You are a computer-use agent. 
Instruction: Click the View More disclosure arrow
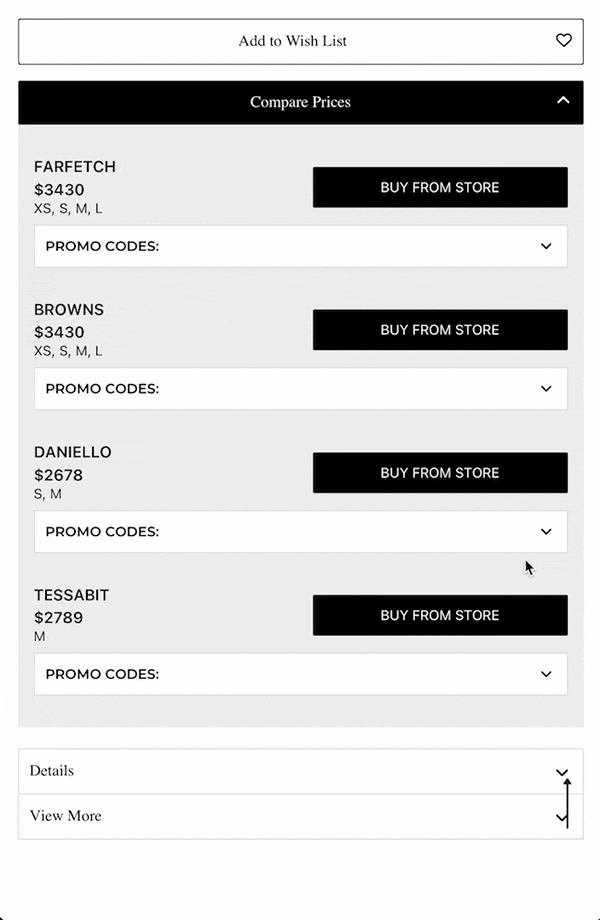pos(563,816)
